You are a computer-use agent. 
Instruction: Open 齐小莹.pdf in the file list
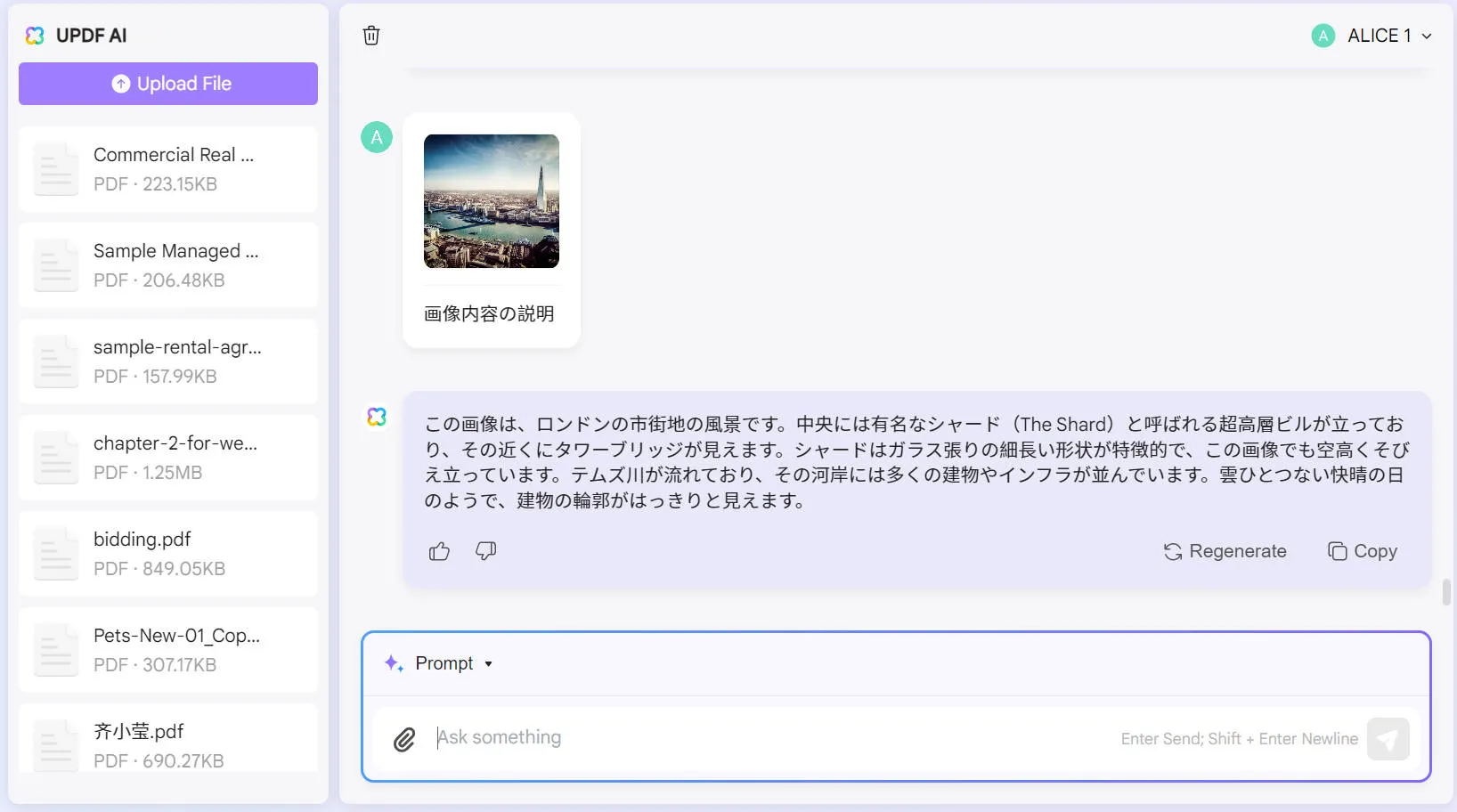(x=168, y=739)
